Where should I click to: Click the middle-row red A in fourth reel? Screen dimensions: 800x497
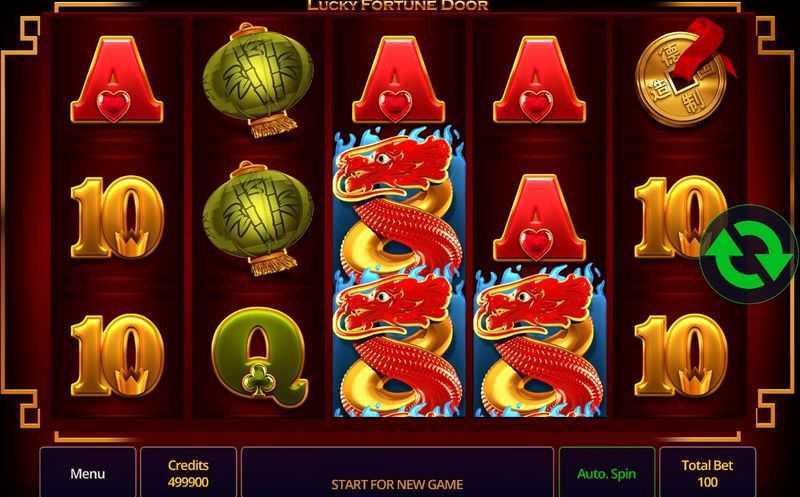point(539,218)
